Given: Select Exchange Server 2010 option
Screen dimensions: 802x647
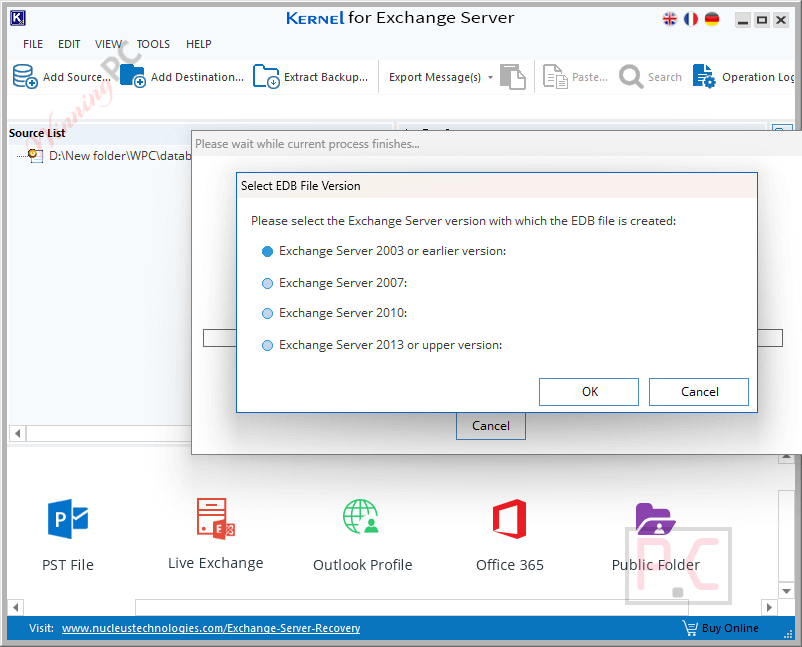Looking at the screenshot, I should click(x=267, y=313).
